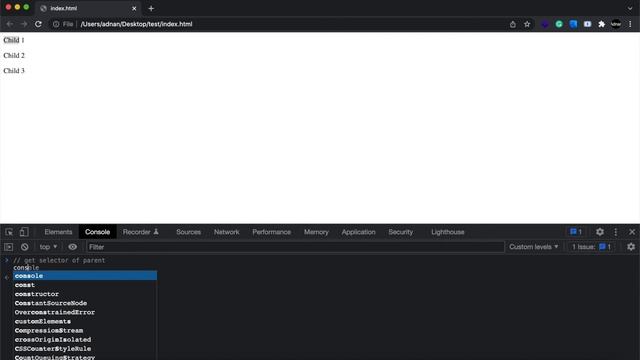Viewport: 640px width, 360px height.
Task: Choose CompressionStream suggestion
Action: pyautogui.click(x=85, y=331)
